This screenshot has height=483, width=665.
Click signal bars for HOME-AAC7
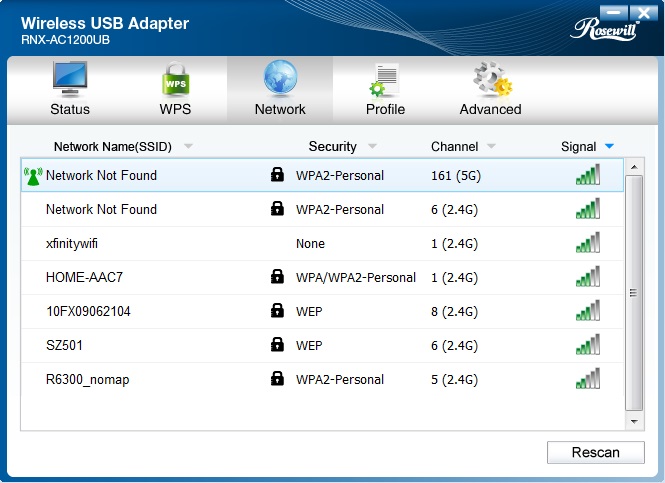coord(588,276)
